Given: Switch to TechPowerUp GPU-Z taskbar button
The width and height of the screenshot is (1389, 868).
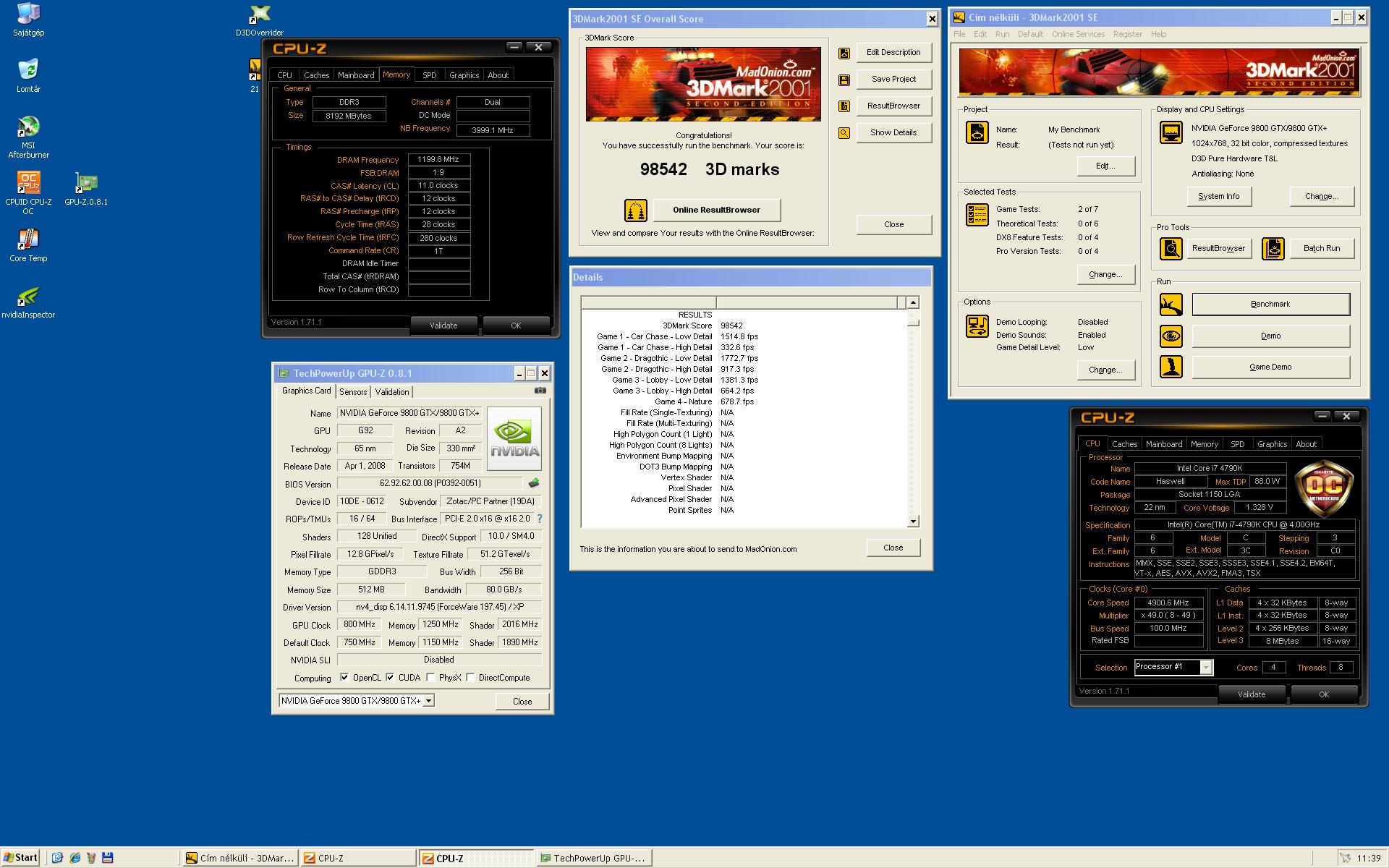Looking at the screenshot, I should coord(595,859).
